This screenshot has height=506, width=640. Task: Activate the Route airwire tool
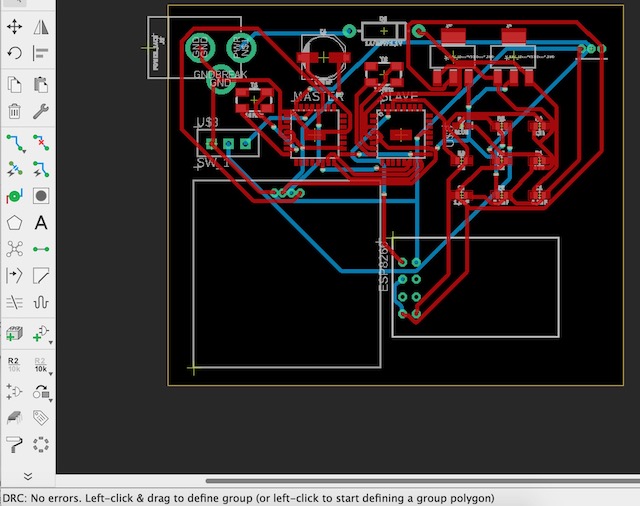pos(14,141)
